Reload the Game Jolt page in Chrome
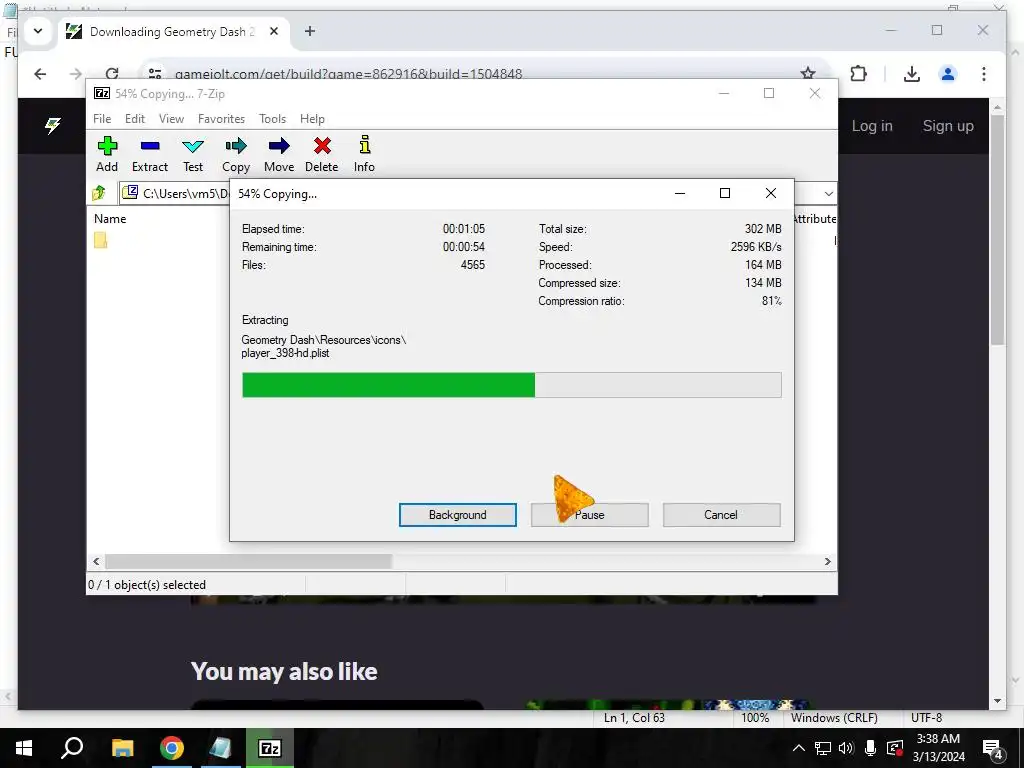This screenshot has width=1024, height=768. coord(112,74)
